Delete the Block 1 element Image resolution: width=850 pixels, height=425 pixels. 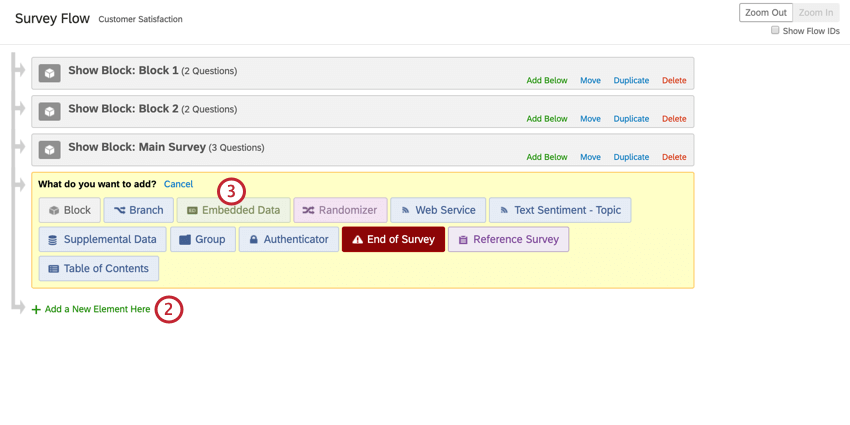coord(674,80)
